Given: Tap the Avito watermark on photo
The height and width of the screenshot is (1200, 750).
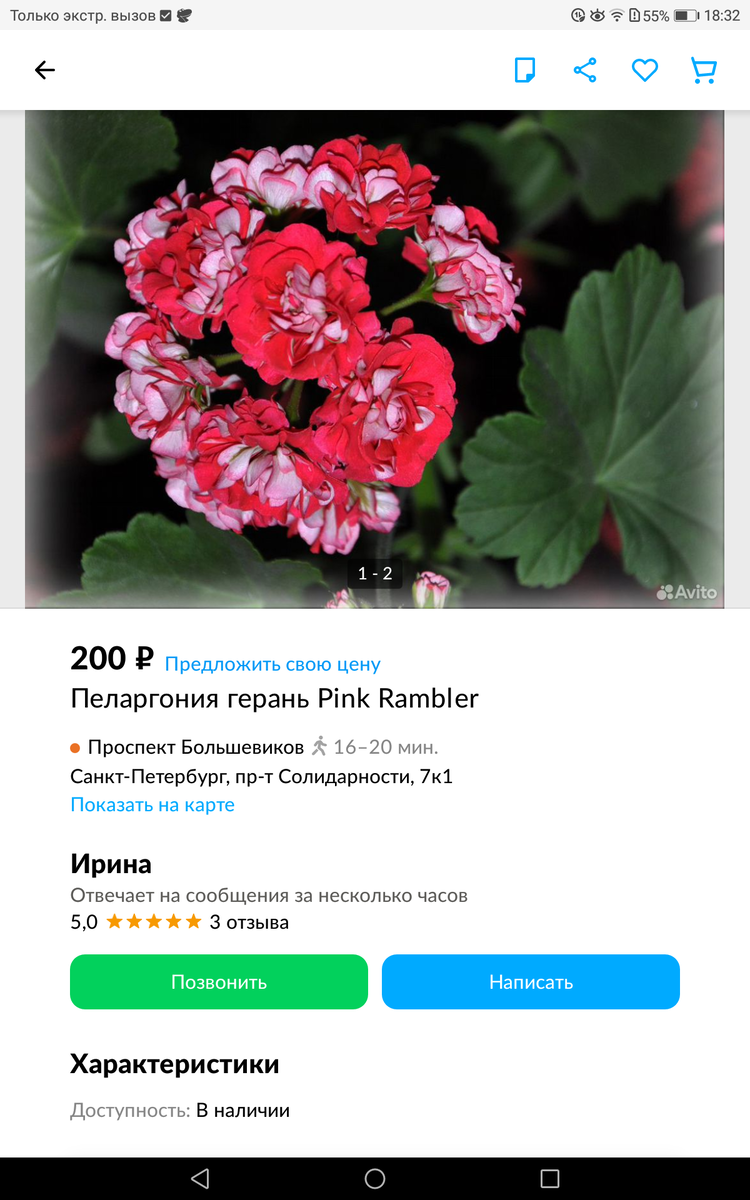Looking at the screenshot, I should [687, 592].
